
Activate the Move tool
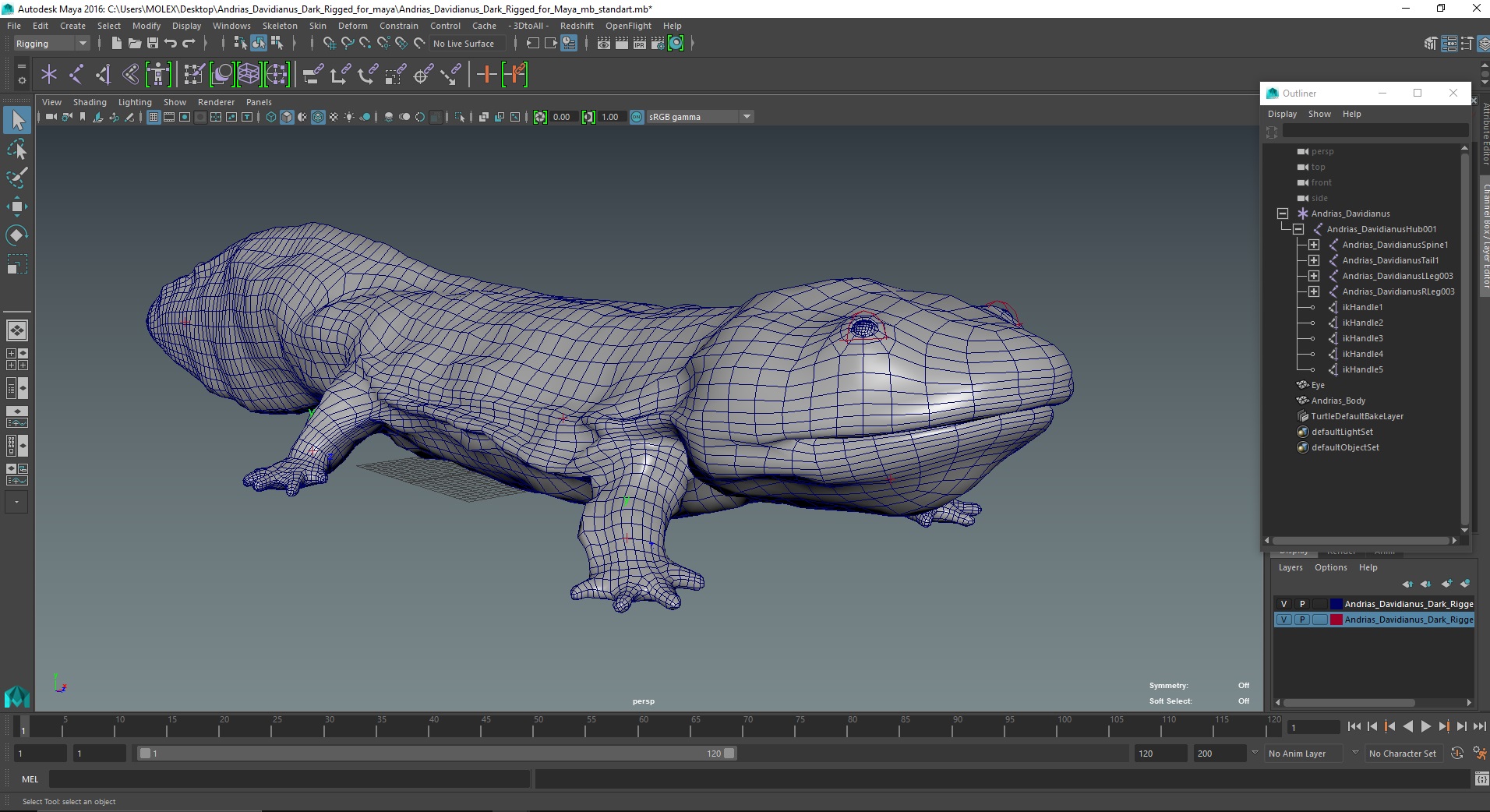16,207
